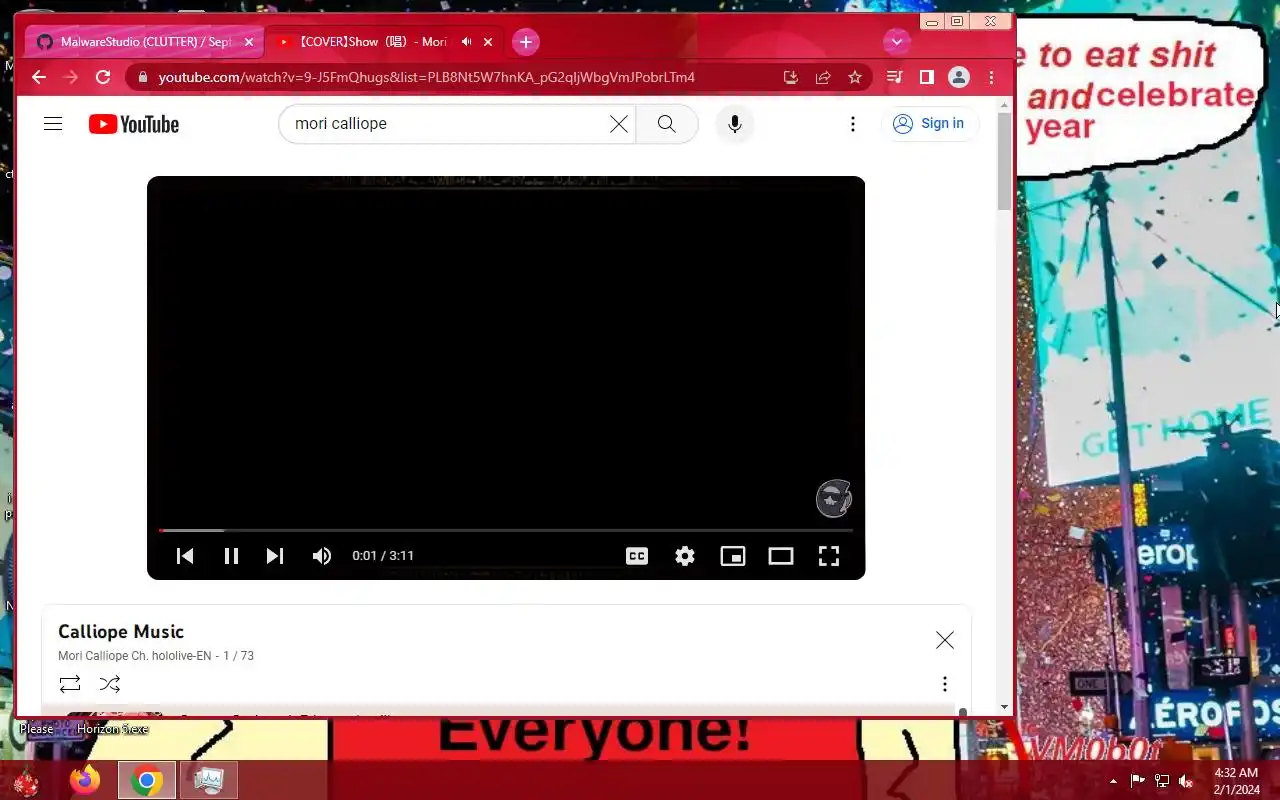Reload the current page

103,77
